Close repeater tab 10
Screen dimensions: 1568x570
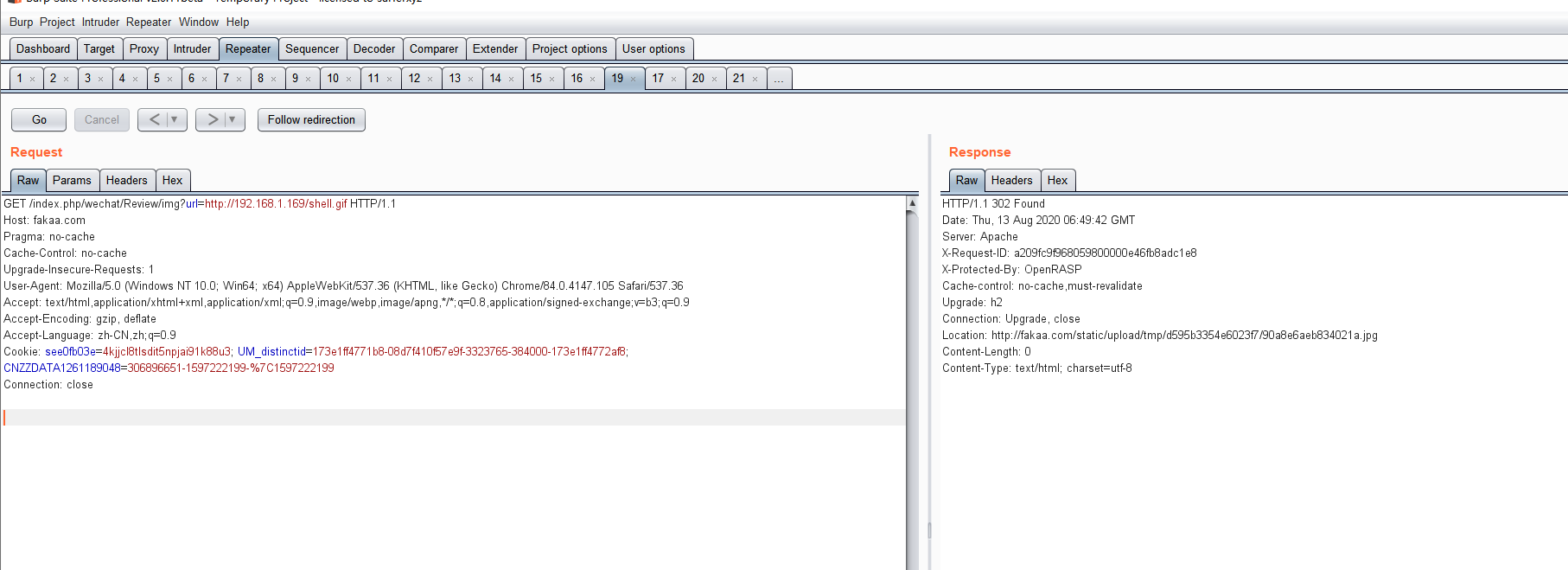(349, 79)
